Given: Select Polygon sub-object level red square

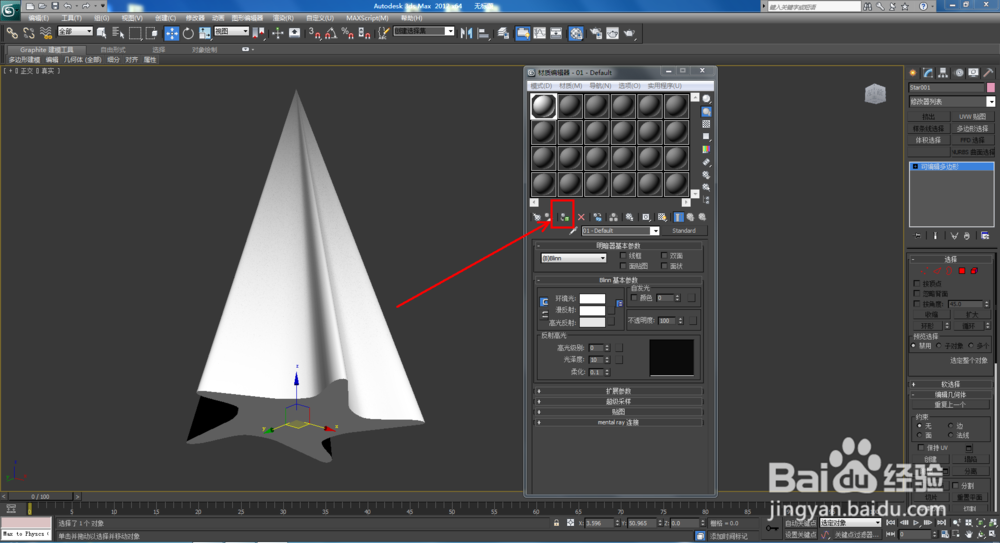Looking at the screenshot, I should 962,271.
